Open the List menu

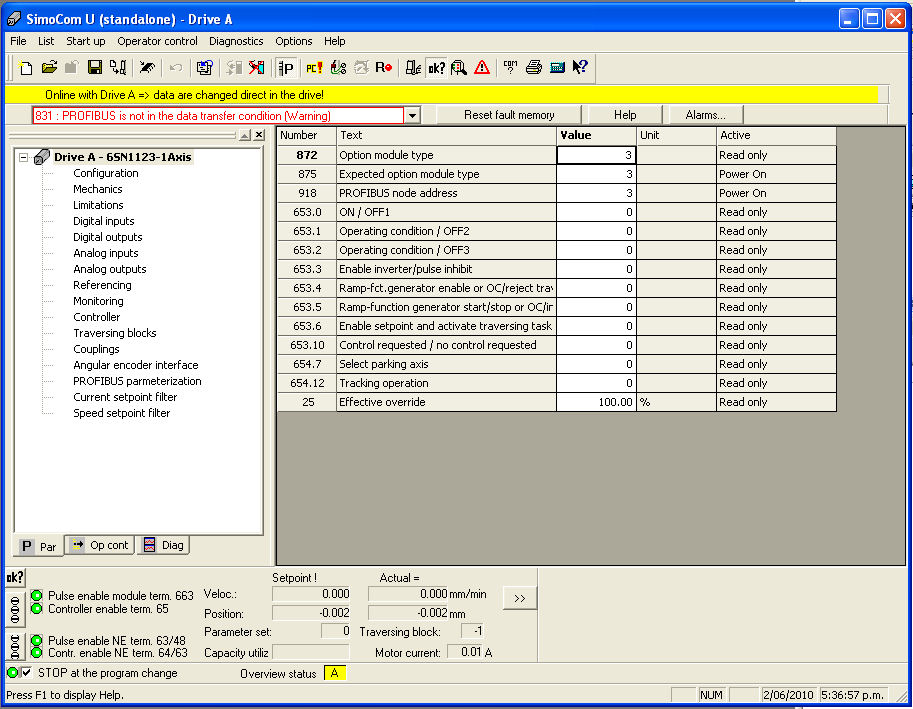pos(46,41)
